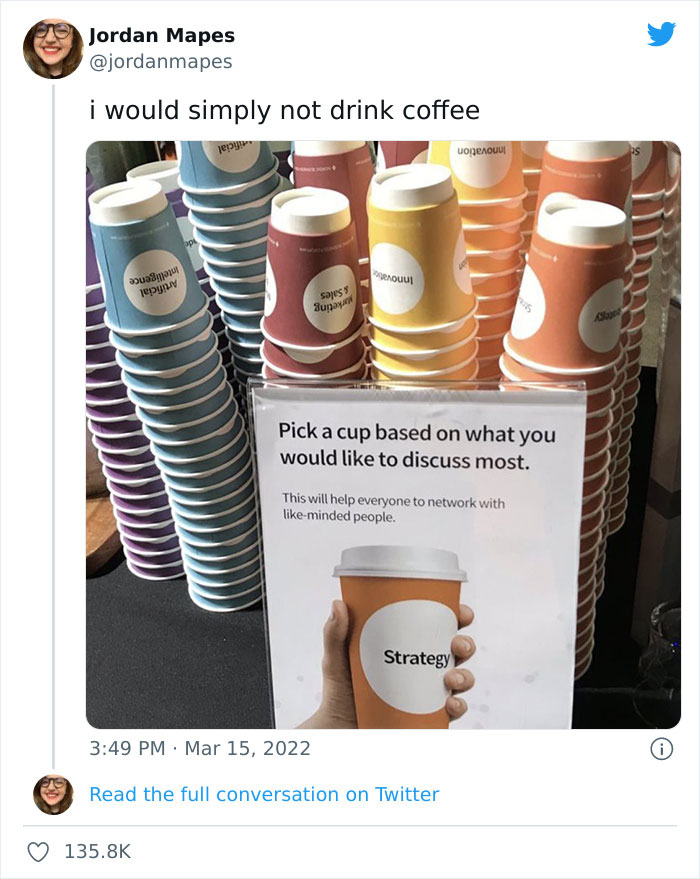Like the tweet with the heart icon
The height and width of the screenshot is (879, 700).
coord(38,852)
